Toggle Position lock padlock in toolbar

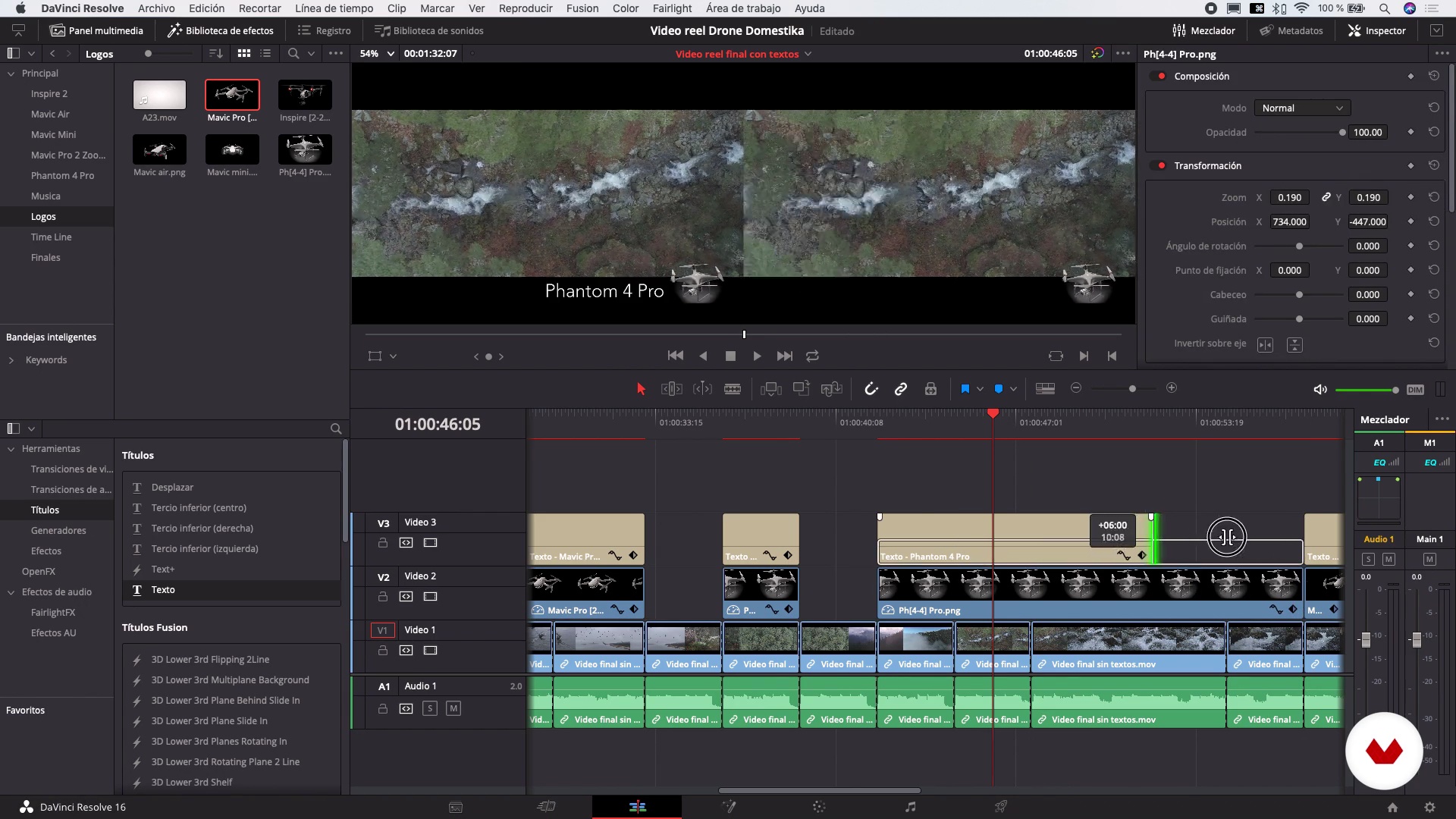click(930, 389)
